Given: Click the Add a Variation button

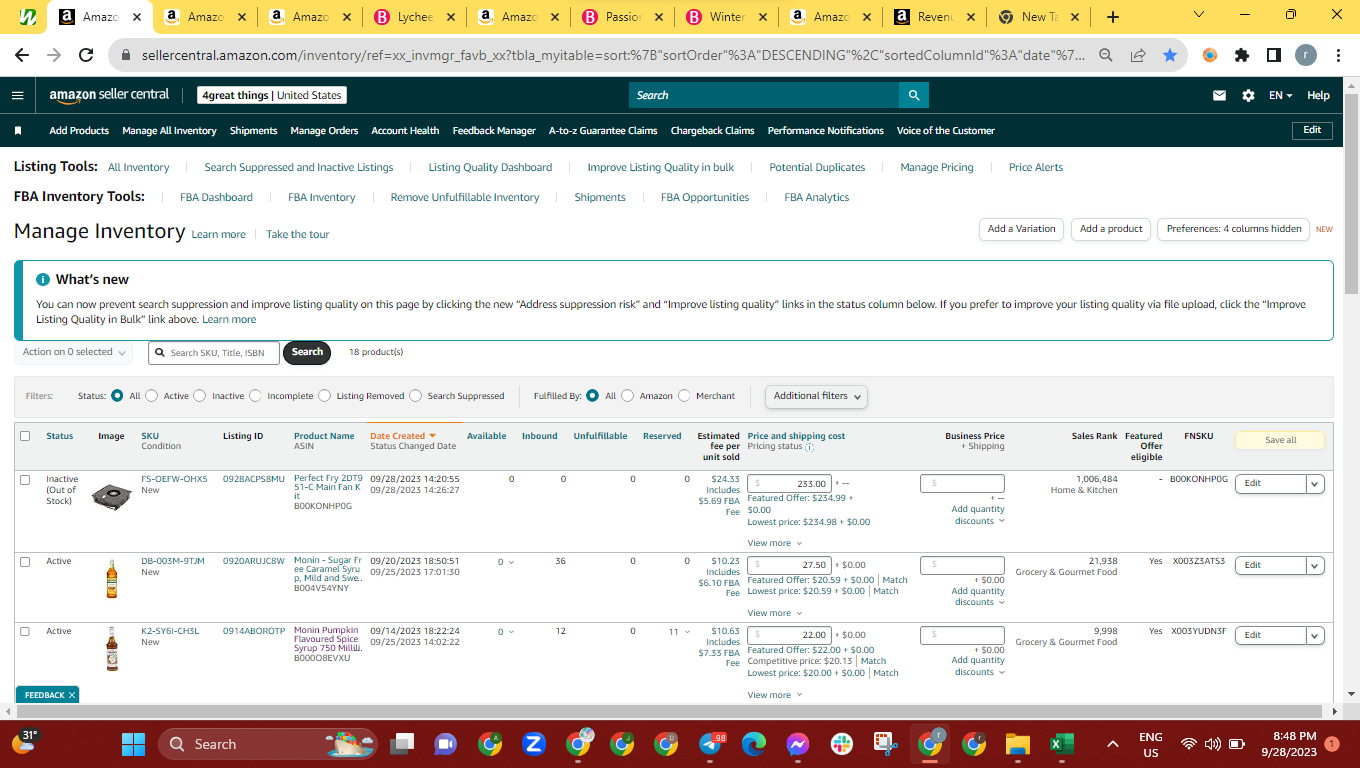Looking at the screenshot, I should pos(1021,229).
